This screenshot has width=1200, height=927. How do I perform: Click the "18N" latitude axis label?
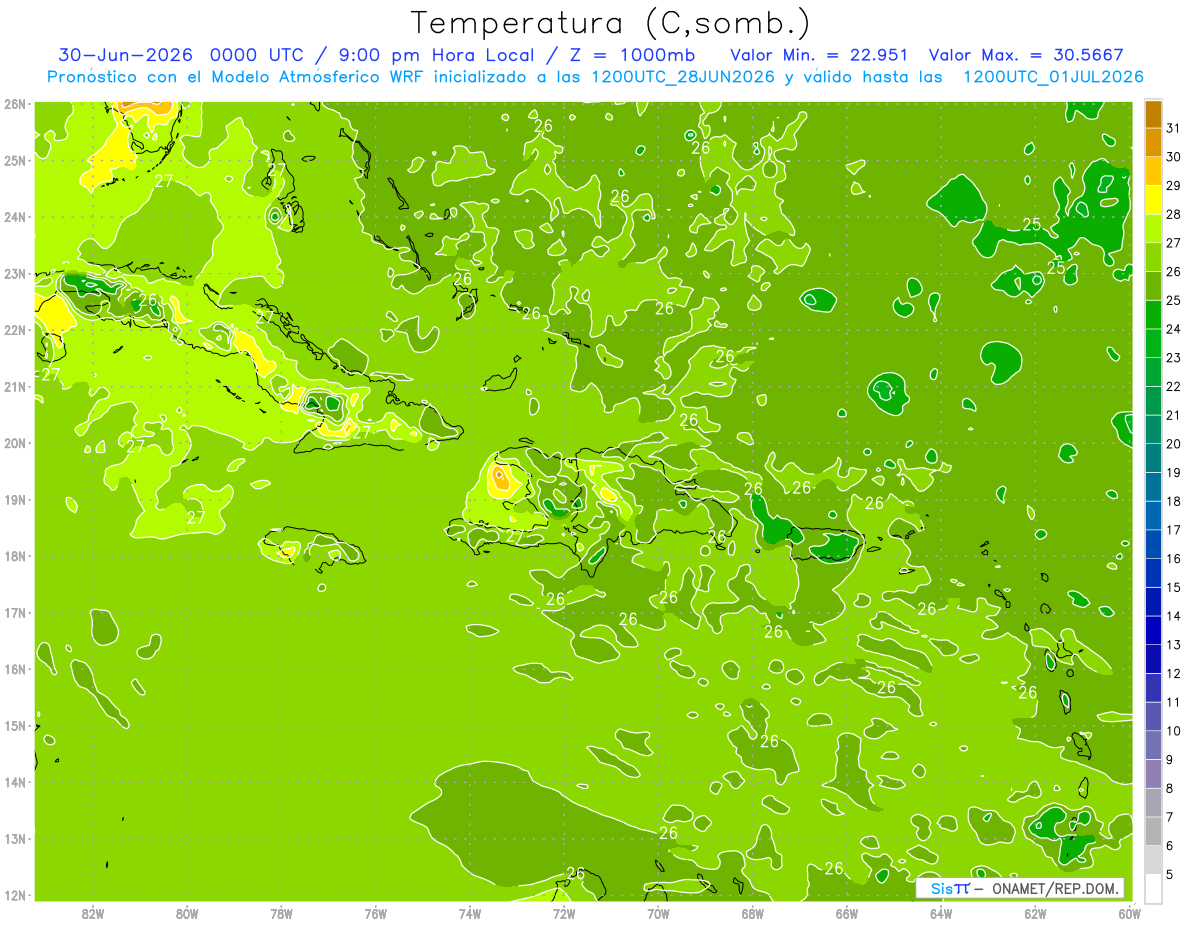[15, 556]
